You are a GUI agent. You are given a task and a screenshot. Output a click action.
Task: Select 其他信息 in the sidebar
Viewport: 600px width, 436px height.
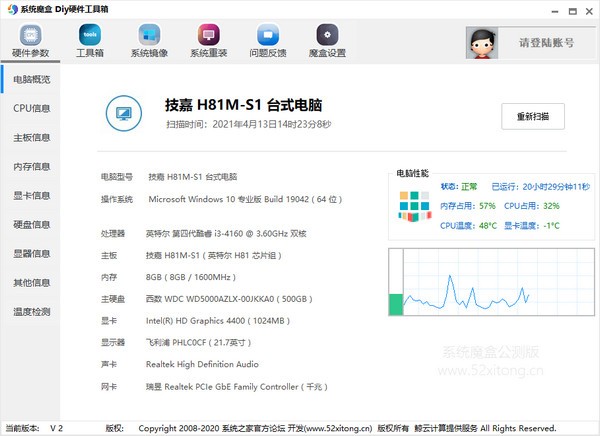[x=32, y=283]
